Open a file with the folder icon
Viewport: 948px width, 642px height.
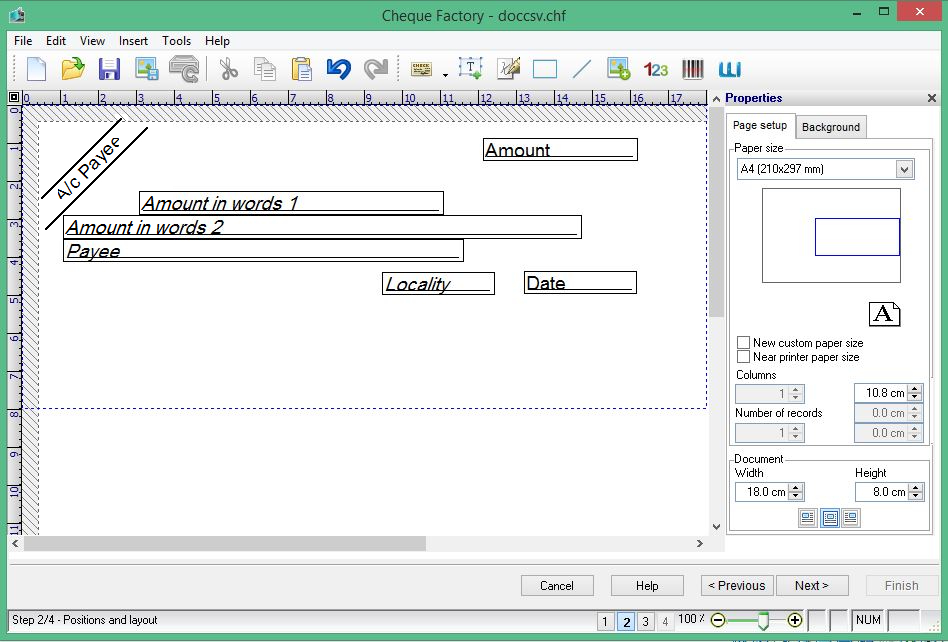[x=73, y=69]
